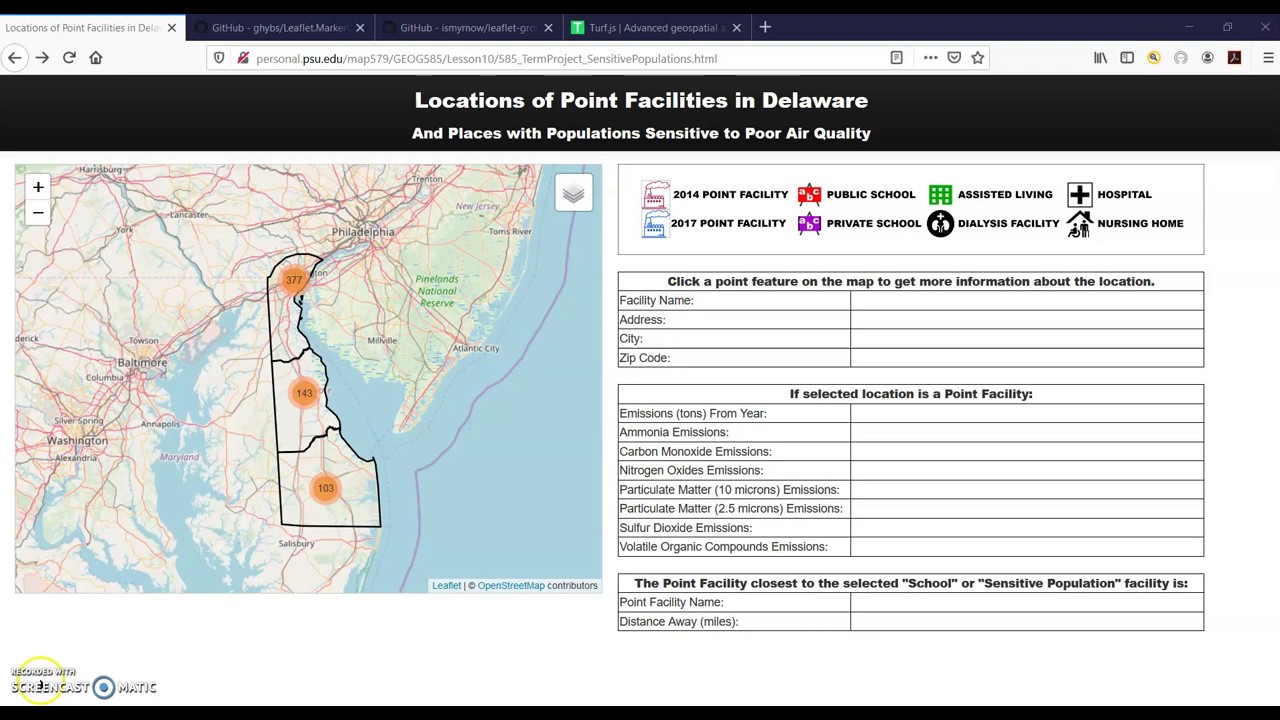Click the 2017 Point Facility legend icon
Screen dimensions: 1280x720
(655, 223)
